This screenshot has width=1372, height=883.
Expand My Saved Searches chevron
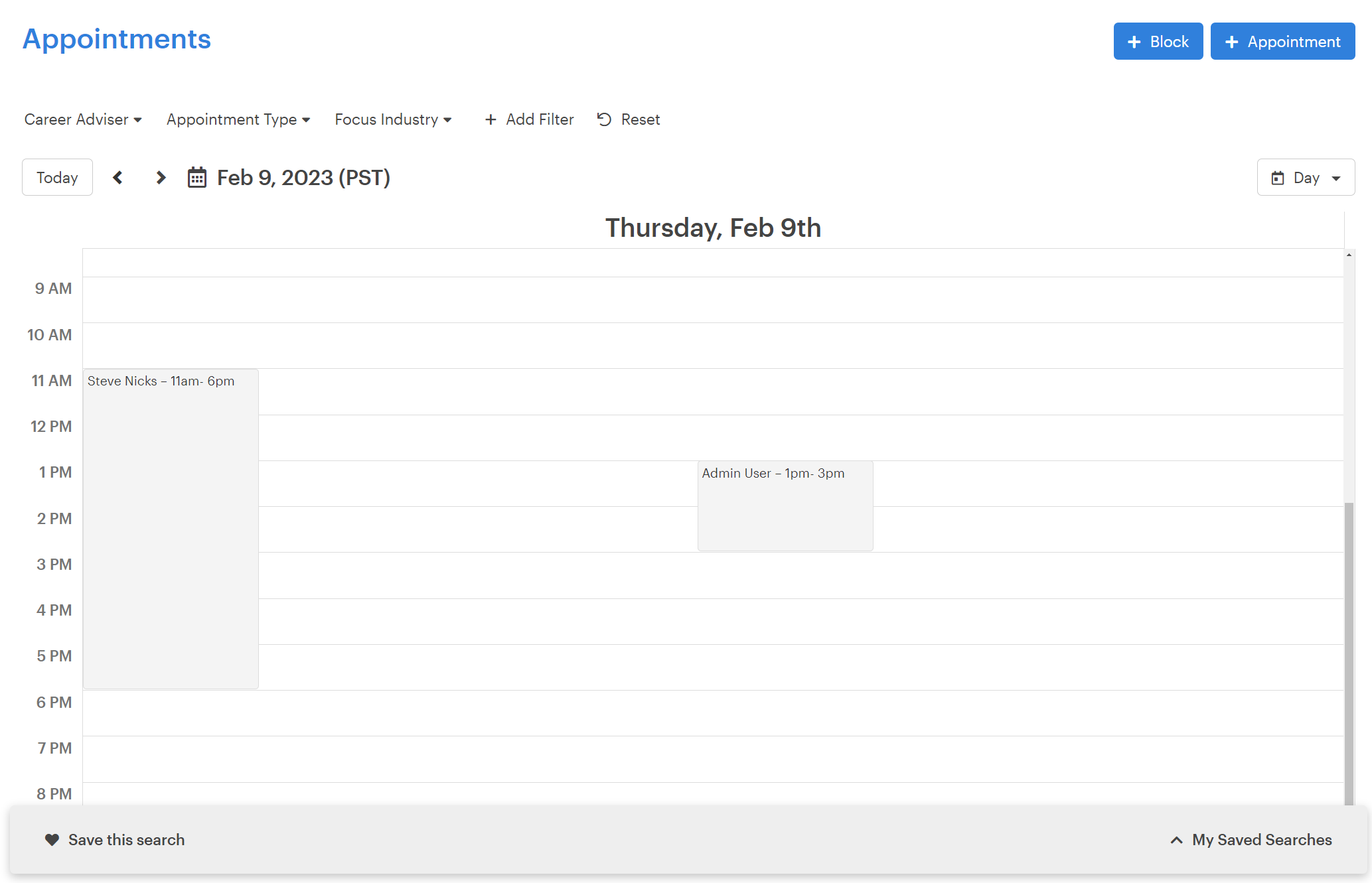1176,840
